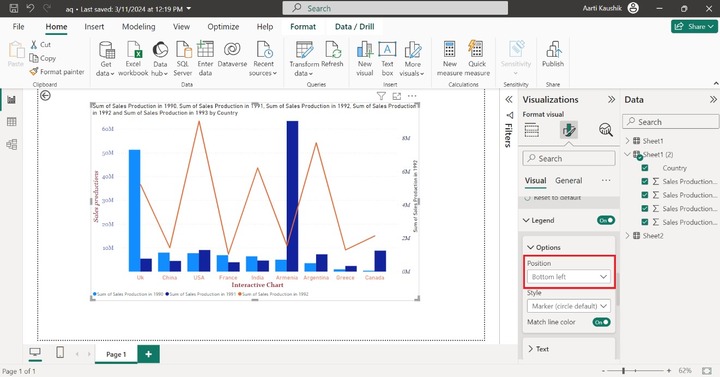
Task: Open the Modeling ribbon tab
Action: point(139,27)
